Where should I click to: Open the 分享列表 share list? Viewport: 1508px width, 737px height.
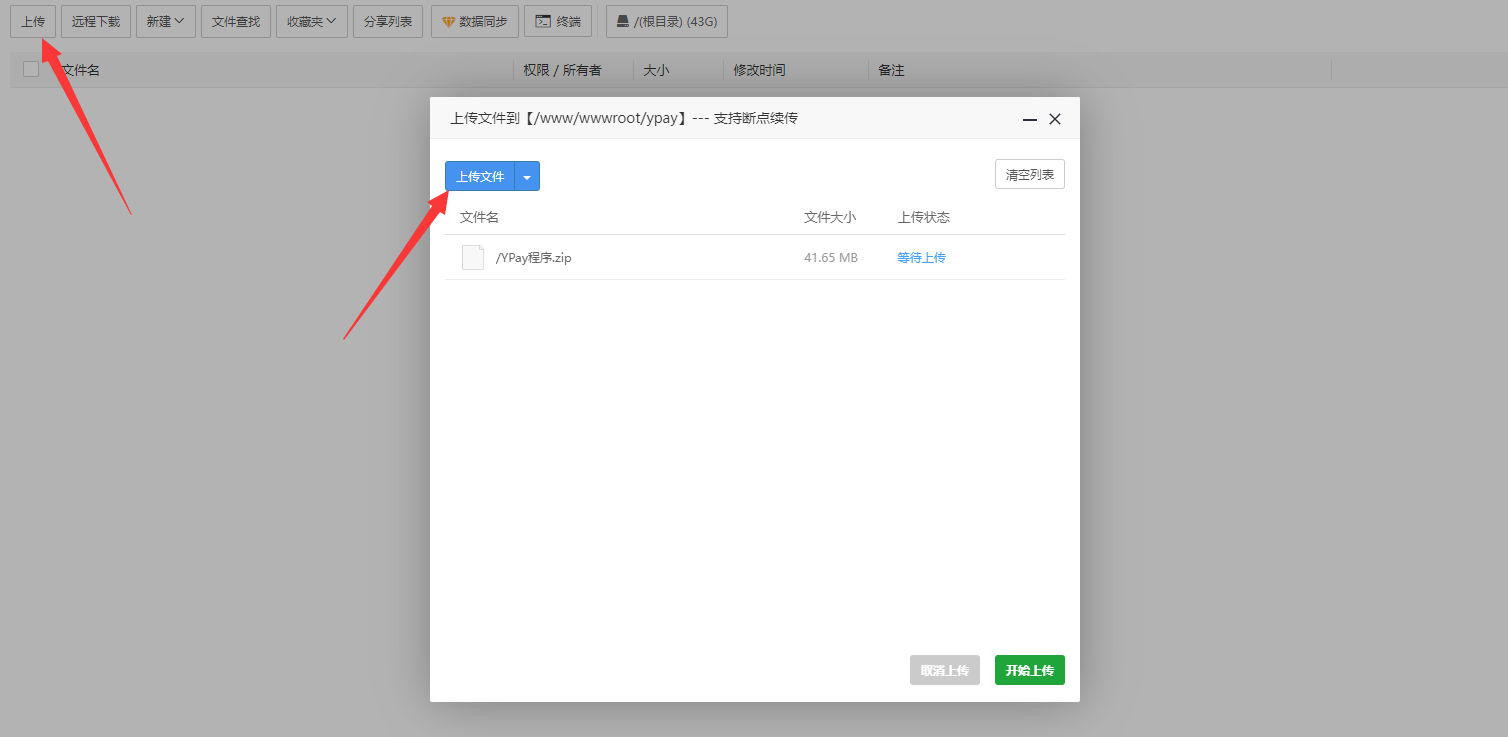[x=388, y=21]
